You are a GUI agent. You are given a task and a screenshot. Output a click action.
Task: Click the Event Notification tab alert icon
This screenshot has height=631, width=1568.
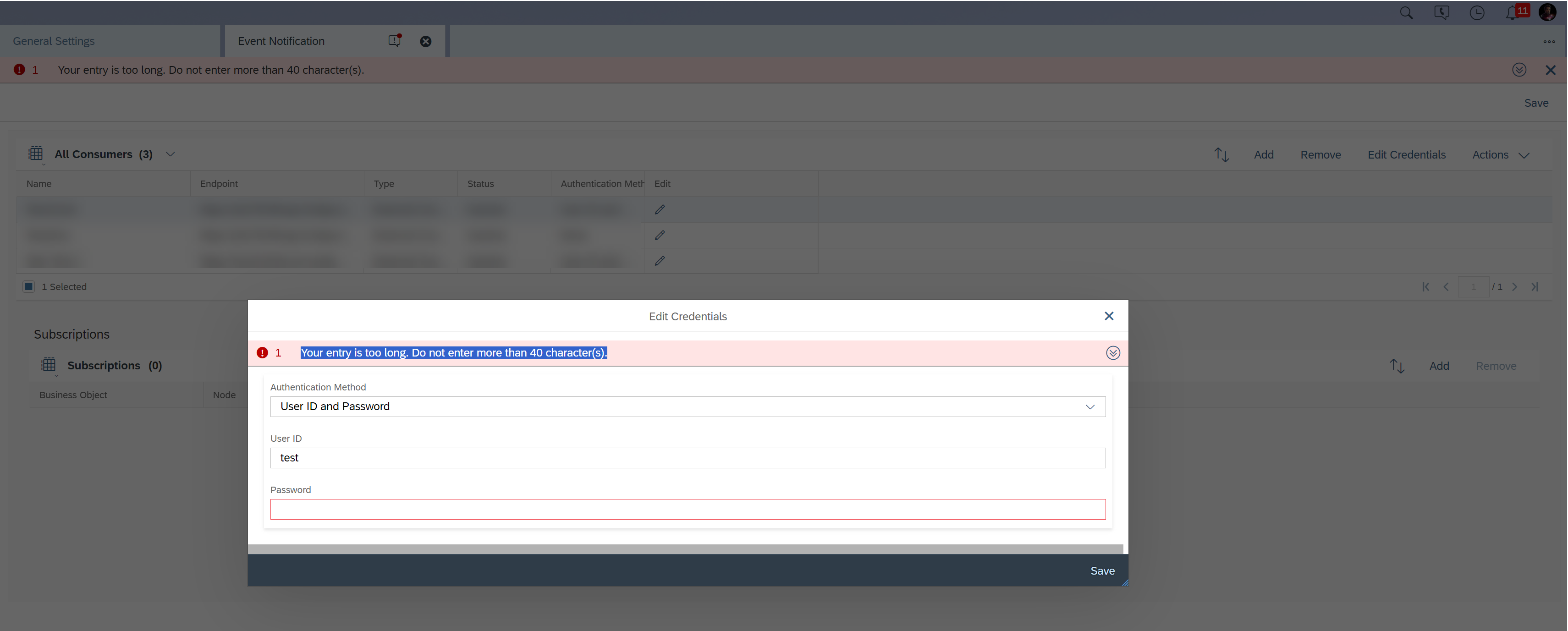(395, 41)
